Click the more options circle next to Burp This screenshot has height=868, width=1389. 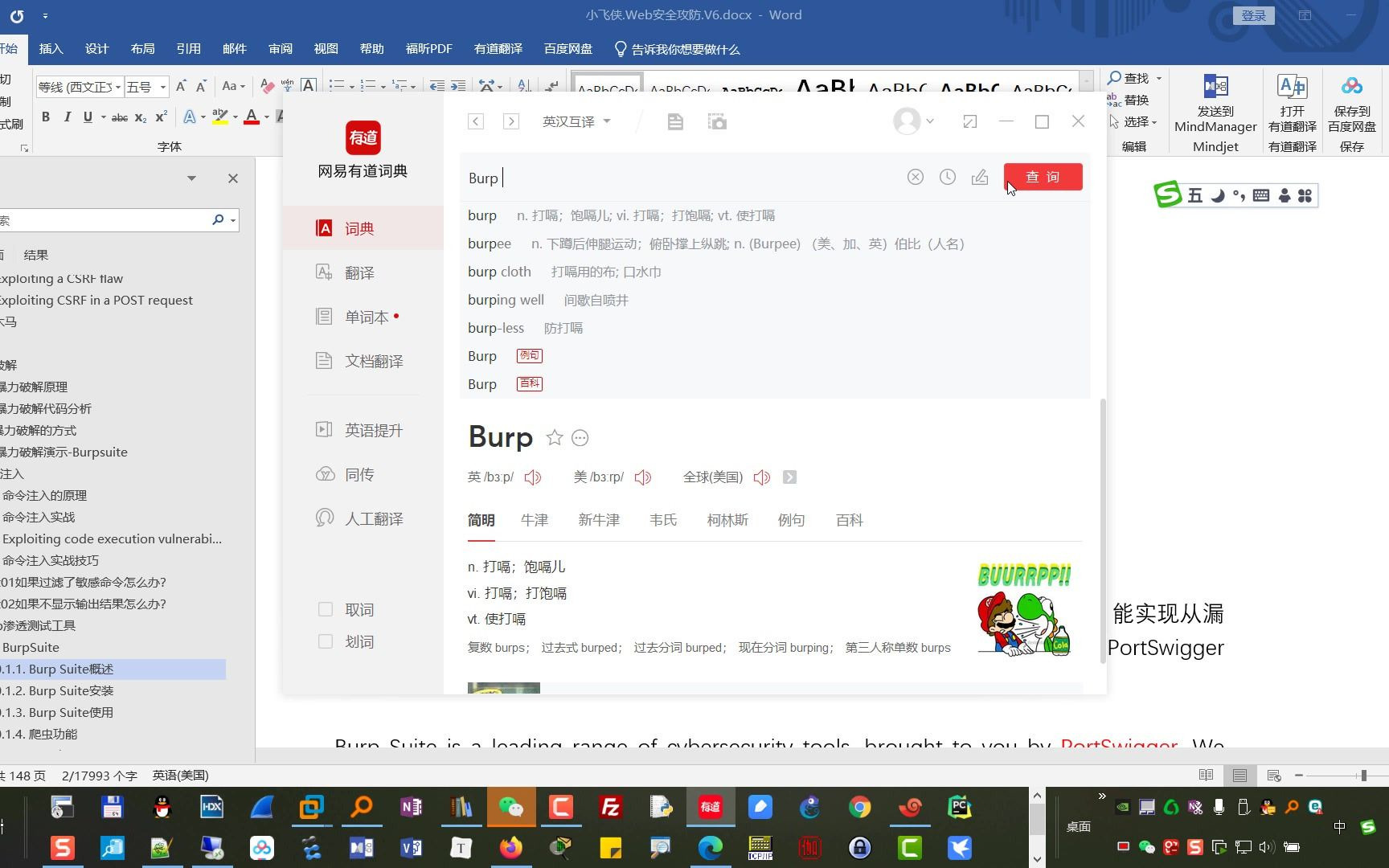pyautogui.click(x=580, y=438)
